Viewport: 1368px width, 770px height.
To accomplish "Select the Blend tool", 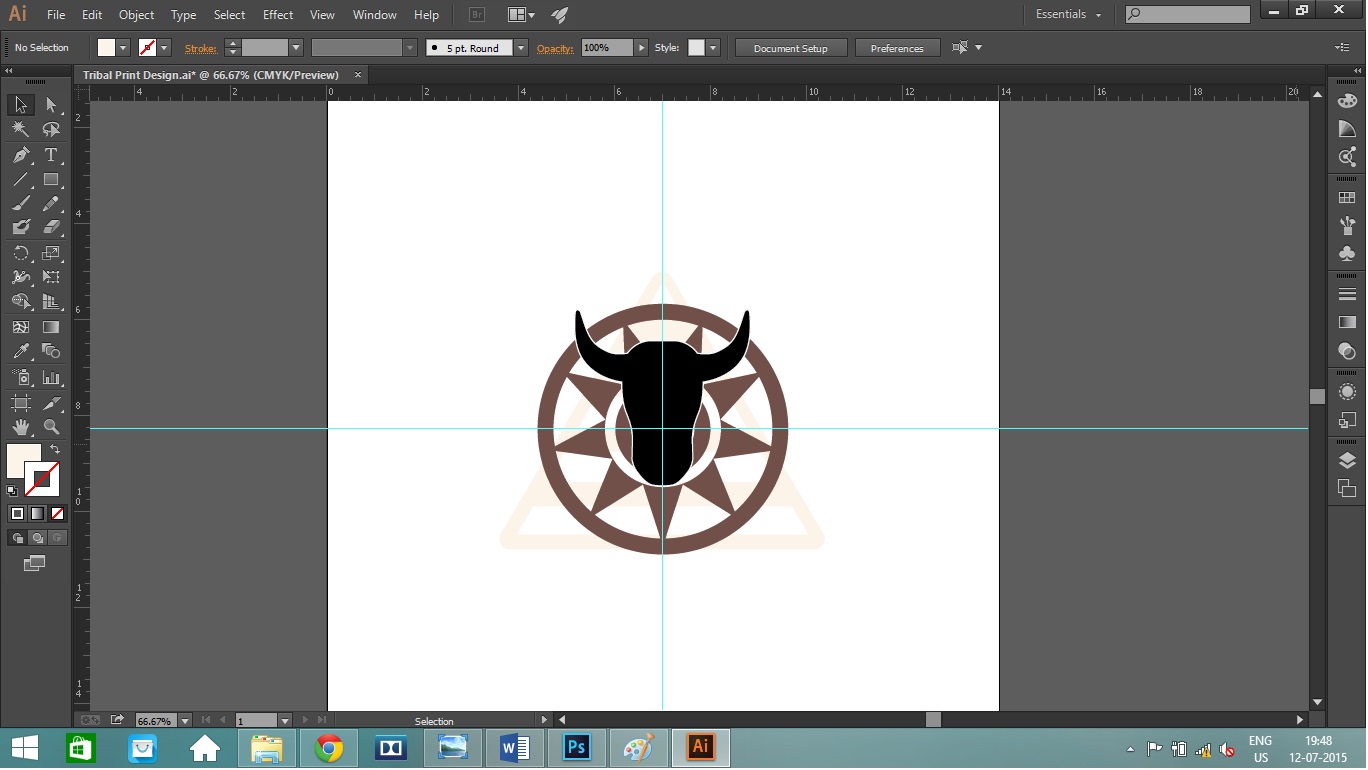I will [x=51, y=351].
